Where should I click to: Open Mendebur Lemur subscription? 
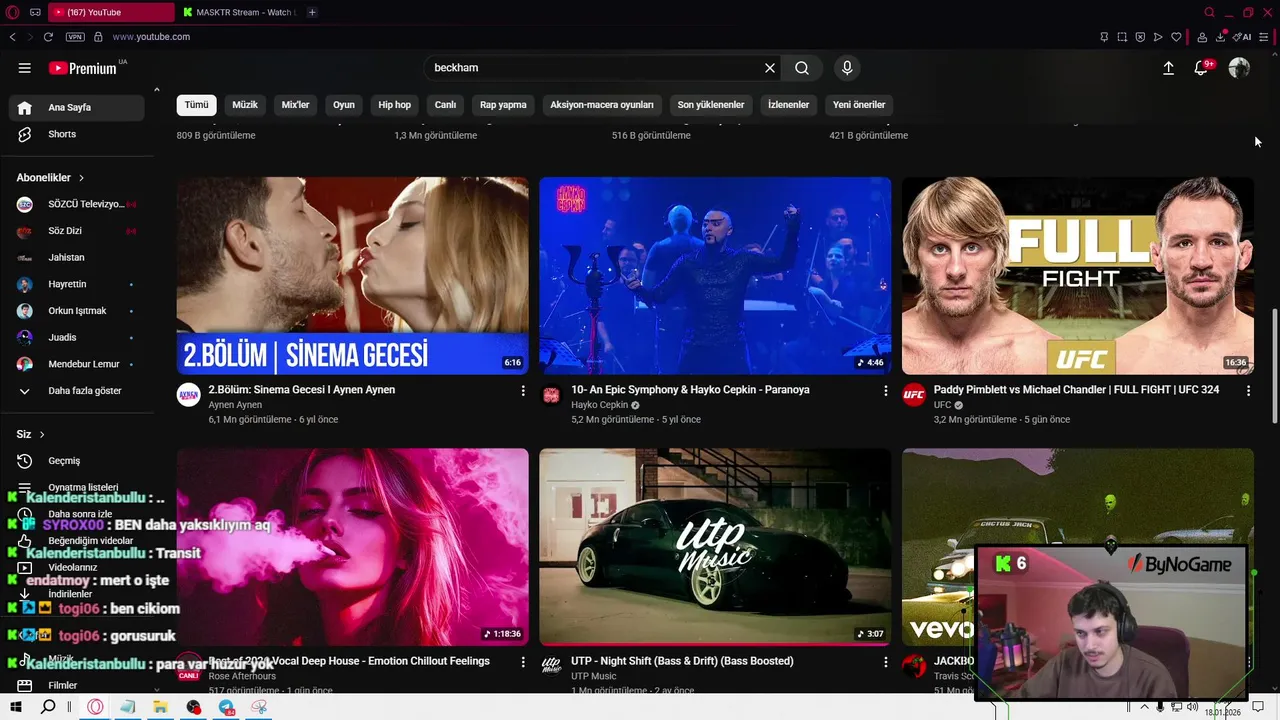[x=78, y=364]
